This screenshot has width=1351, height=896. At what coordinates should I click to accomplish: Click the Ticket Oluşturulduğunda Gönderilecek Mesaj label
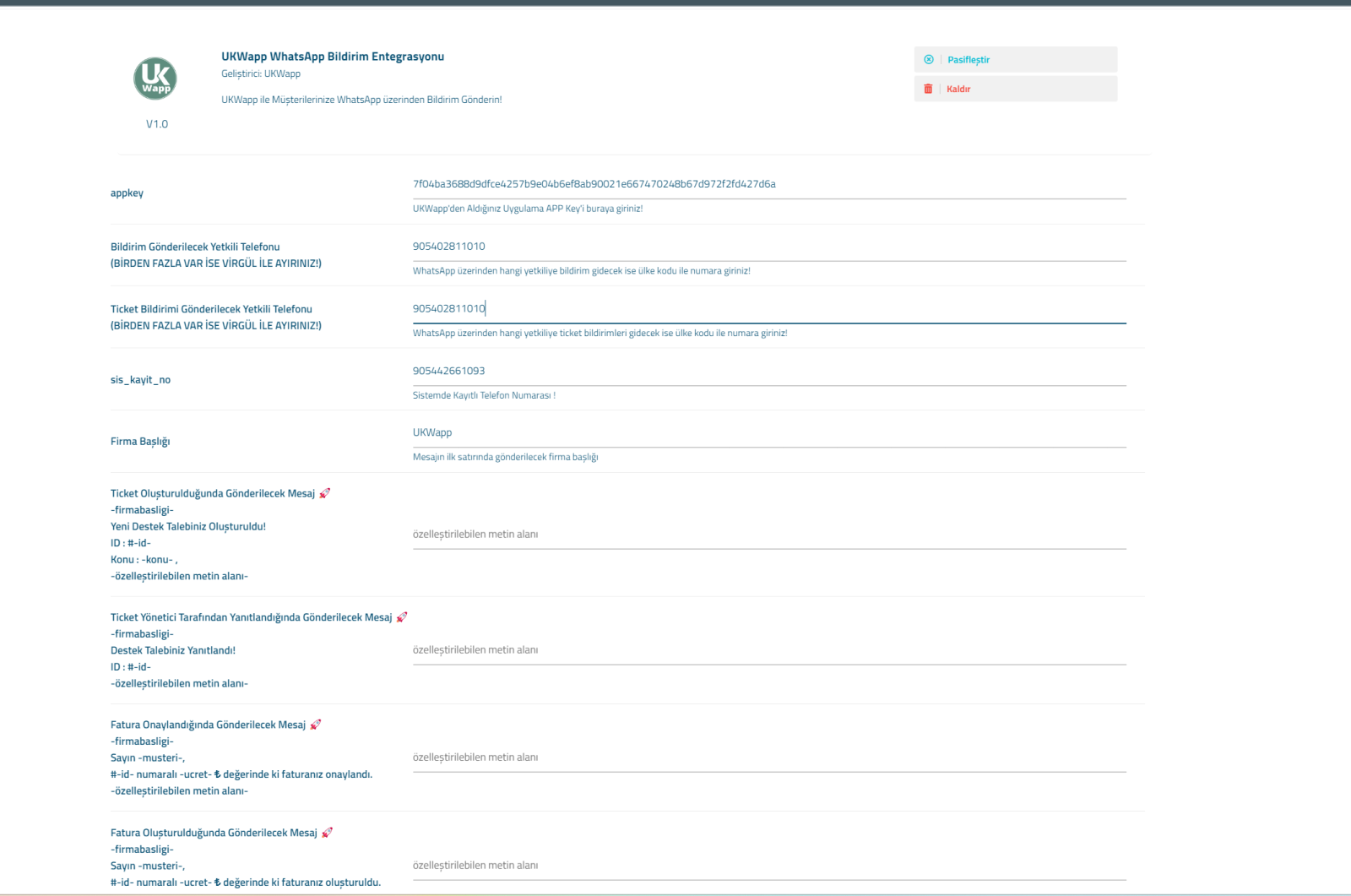213,494
